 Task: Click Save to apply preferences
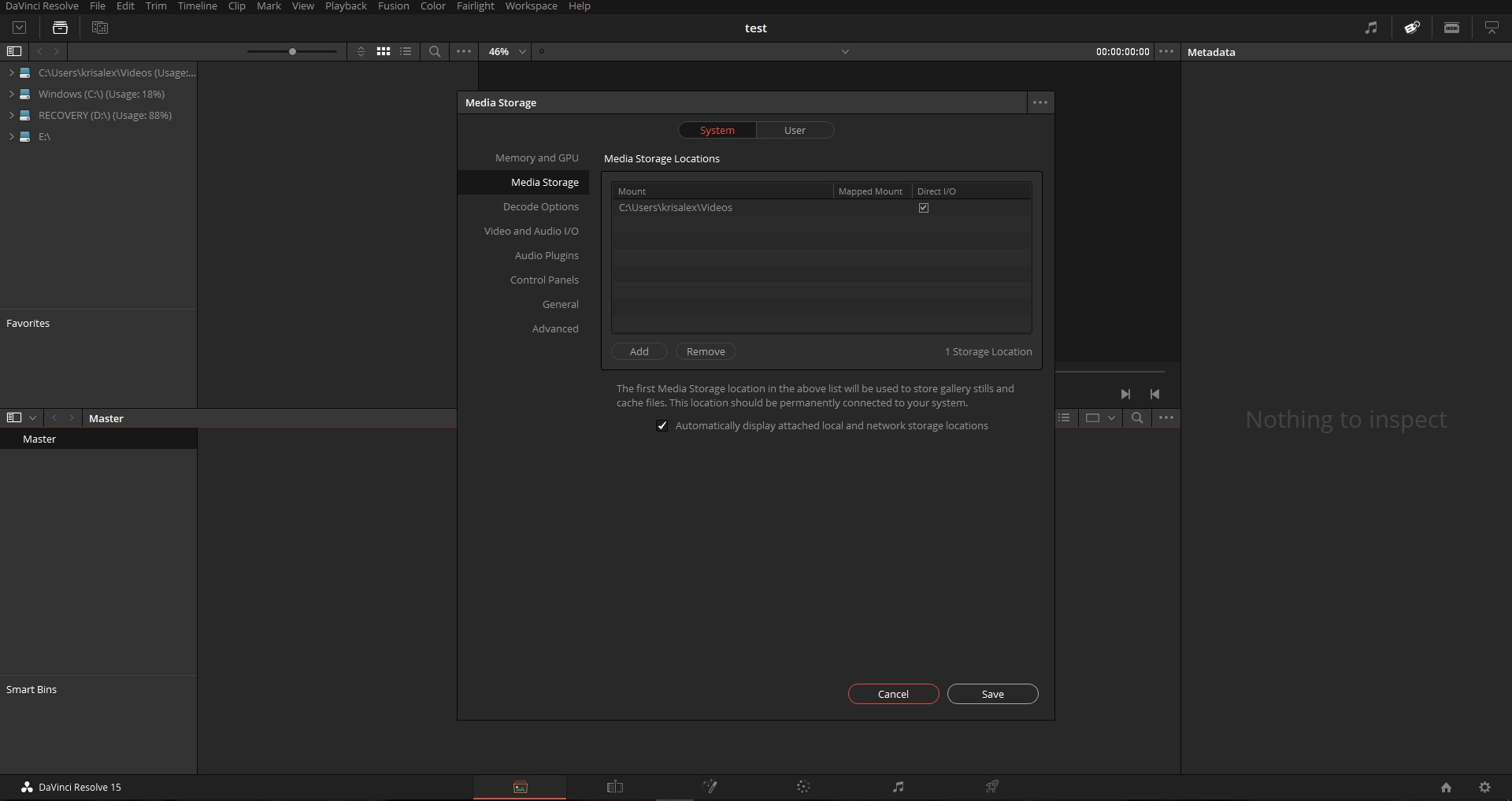click(x=992, y=694)
